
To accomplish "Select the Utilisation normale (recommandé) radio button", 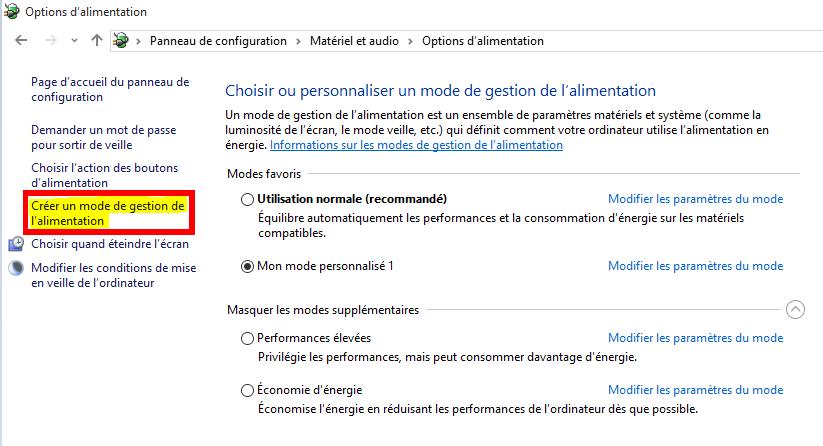I will coord(247,199).
